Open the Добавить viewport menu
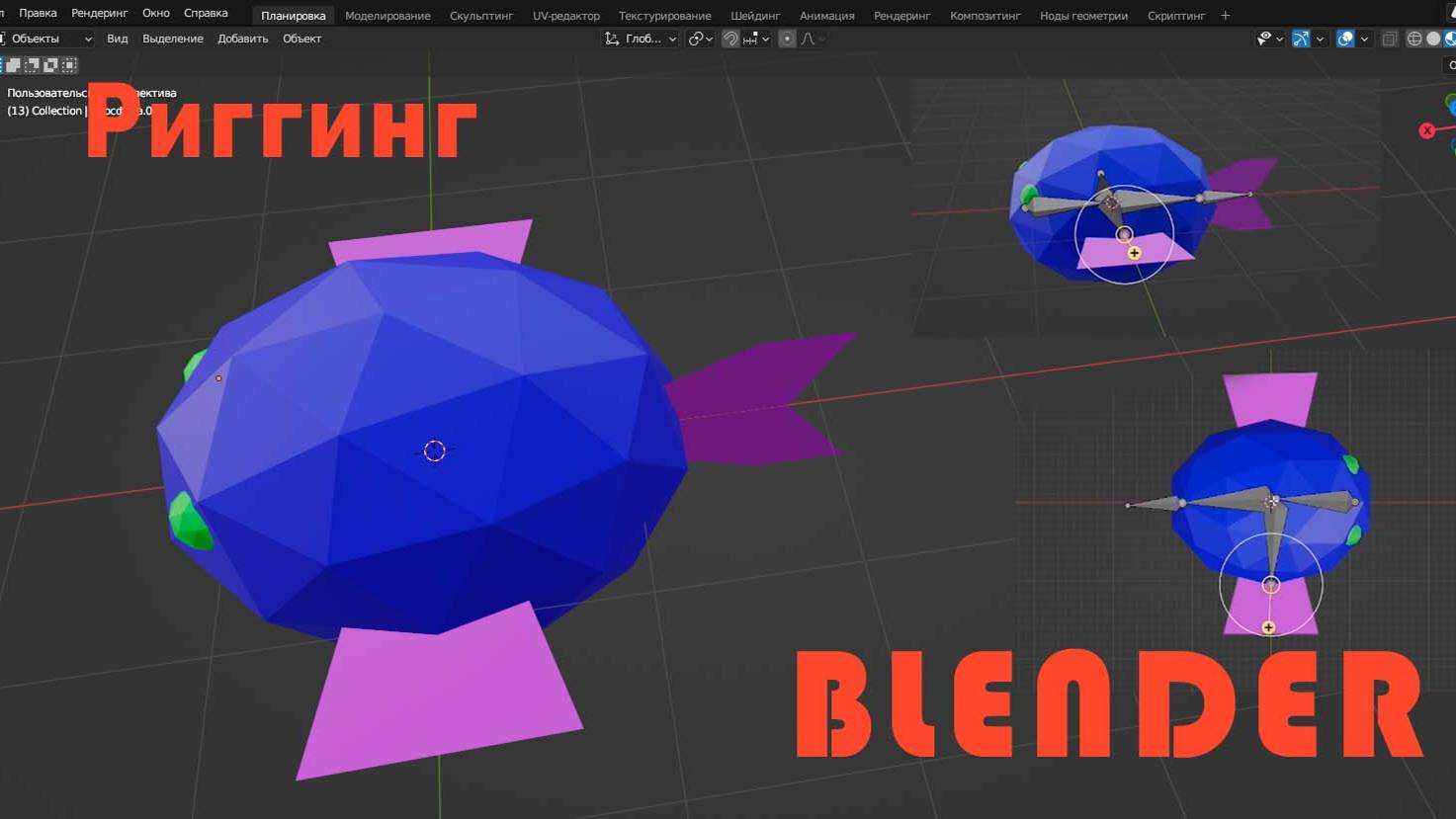This screenshot has height=819, width=1456. coord(243,39)
